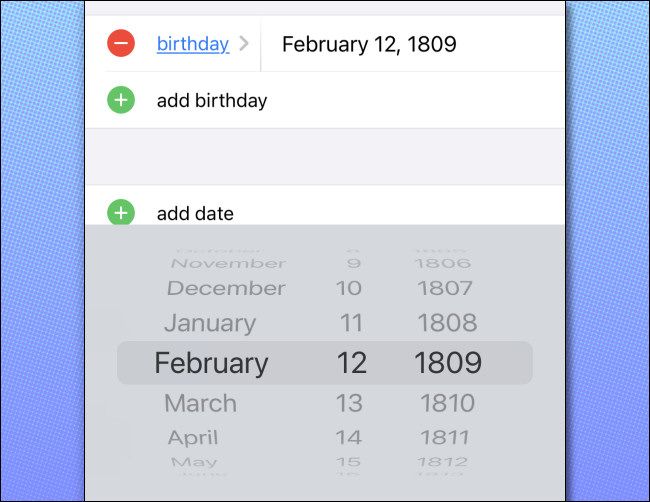Tap the red remove birthday minus icon
Screen dimensions: 650x502
pos(121,43)
